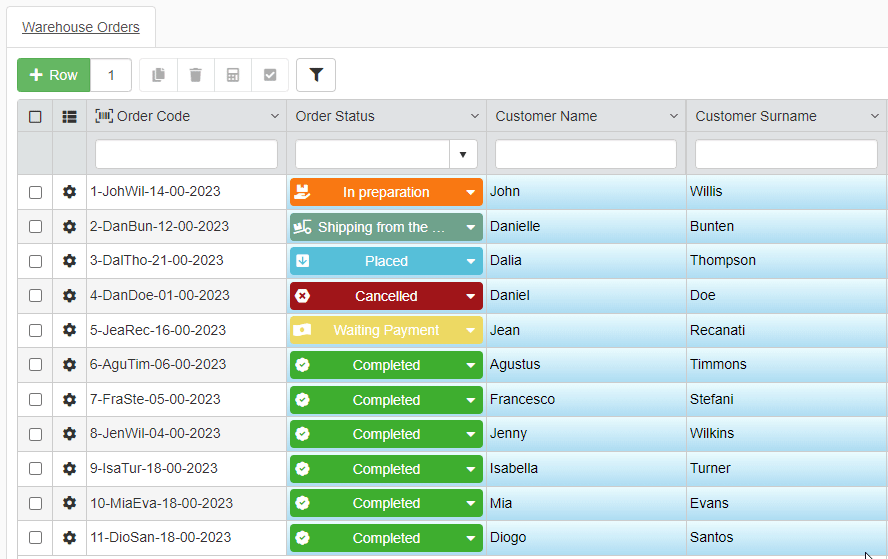Click the filter funnel icon in toolbar
Image resolution: width=888 pixels, height=559 pixels.
(316, 75)
